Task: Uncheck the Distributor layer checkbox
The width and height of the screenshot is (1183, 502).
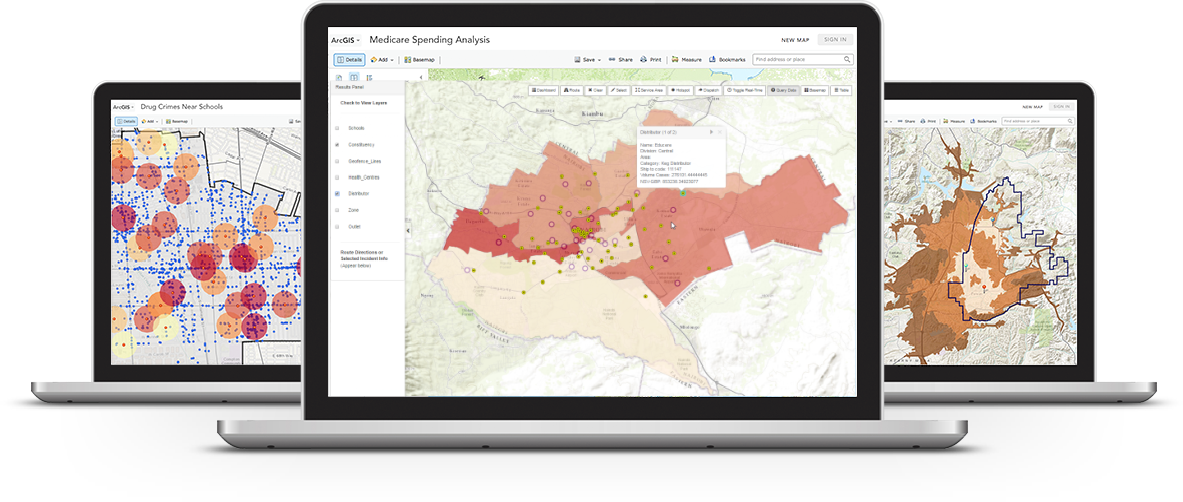Action: [337, 193]
